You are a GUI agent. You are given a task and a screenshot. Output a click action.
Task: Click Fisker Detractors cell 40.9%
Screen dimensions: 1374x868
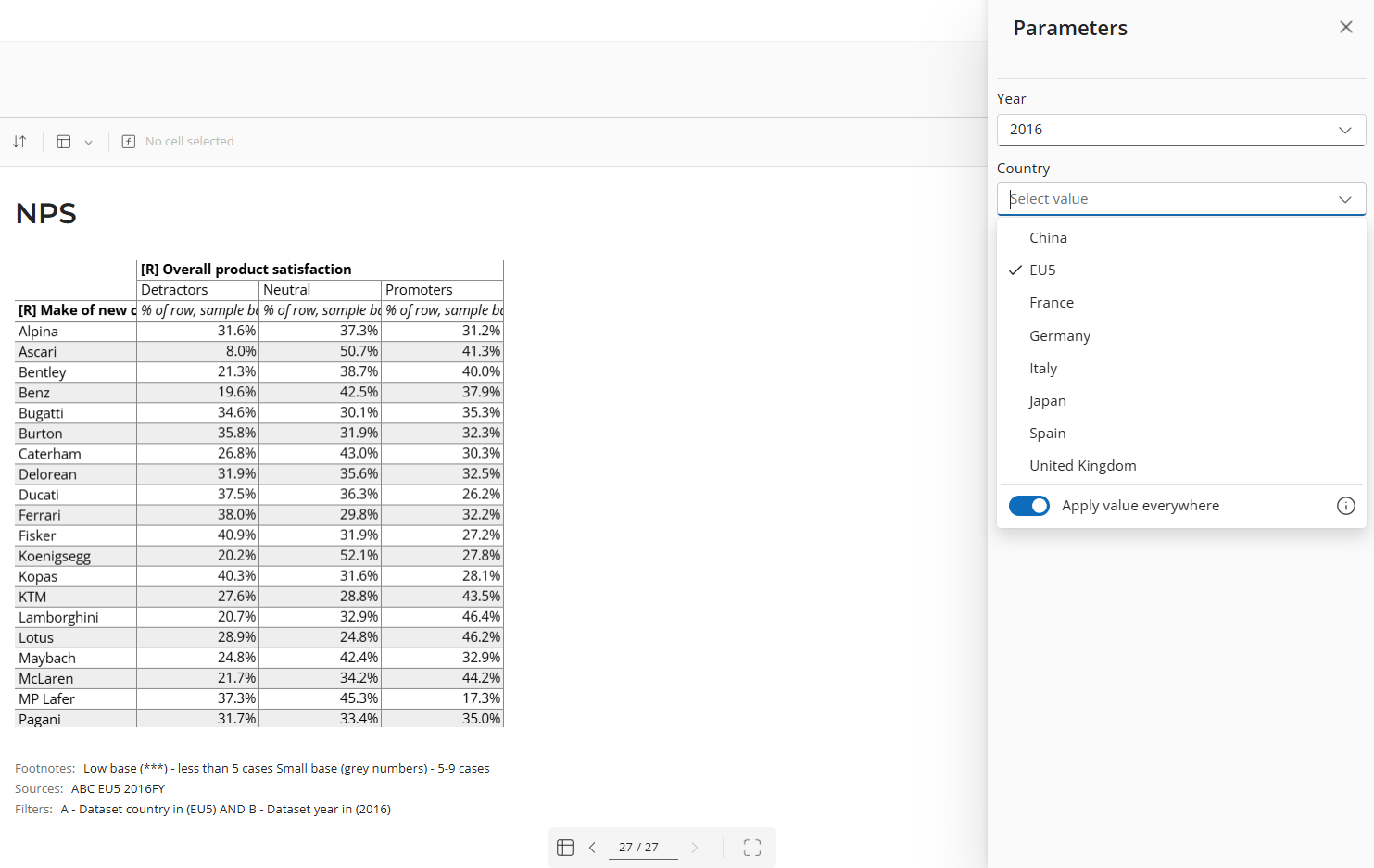click(197, 535)
